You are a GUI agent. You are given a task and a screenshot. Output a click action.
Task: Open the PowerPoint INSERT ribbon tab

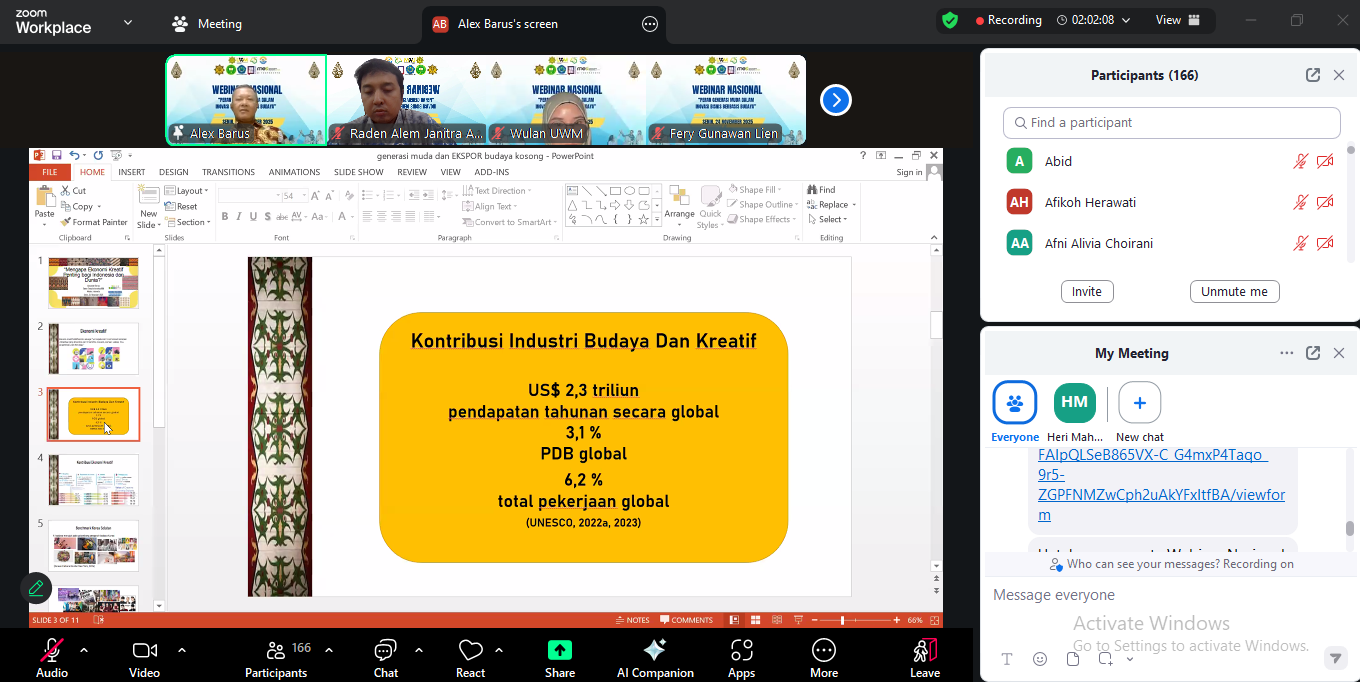tap(132, 172)
